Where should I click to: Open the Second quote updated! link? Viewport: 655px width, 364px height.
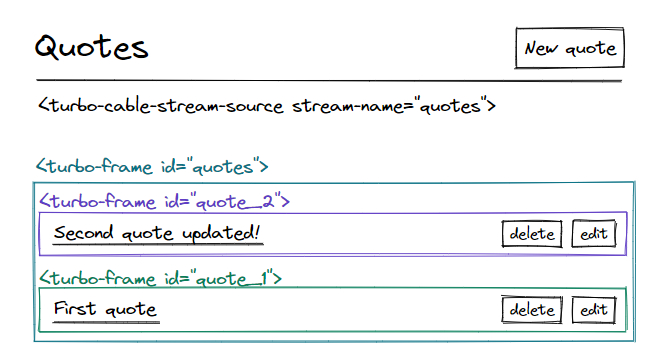tap(157, 233)
